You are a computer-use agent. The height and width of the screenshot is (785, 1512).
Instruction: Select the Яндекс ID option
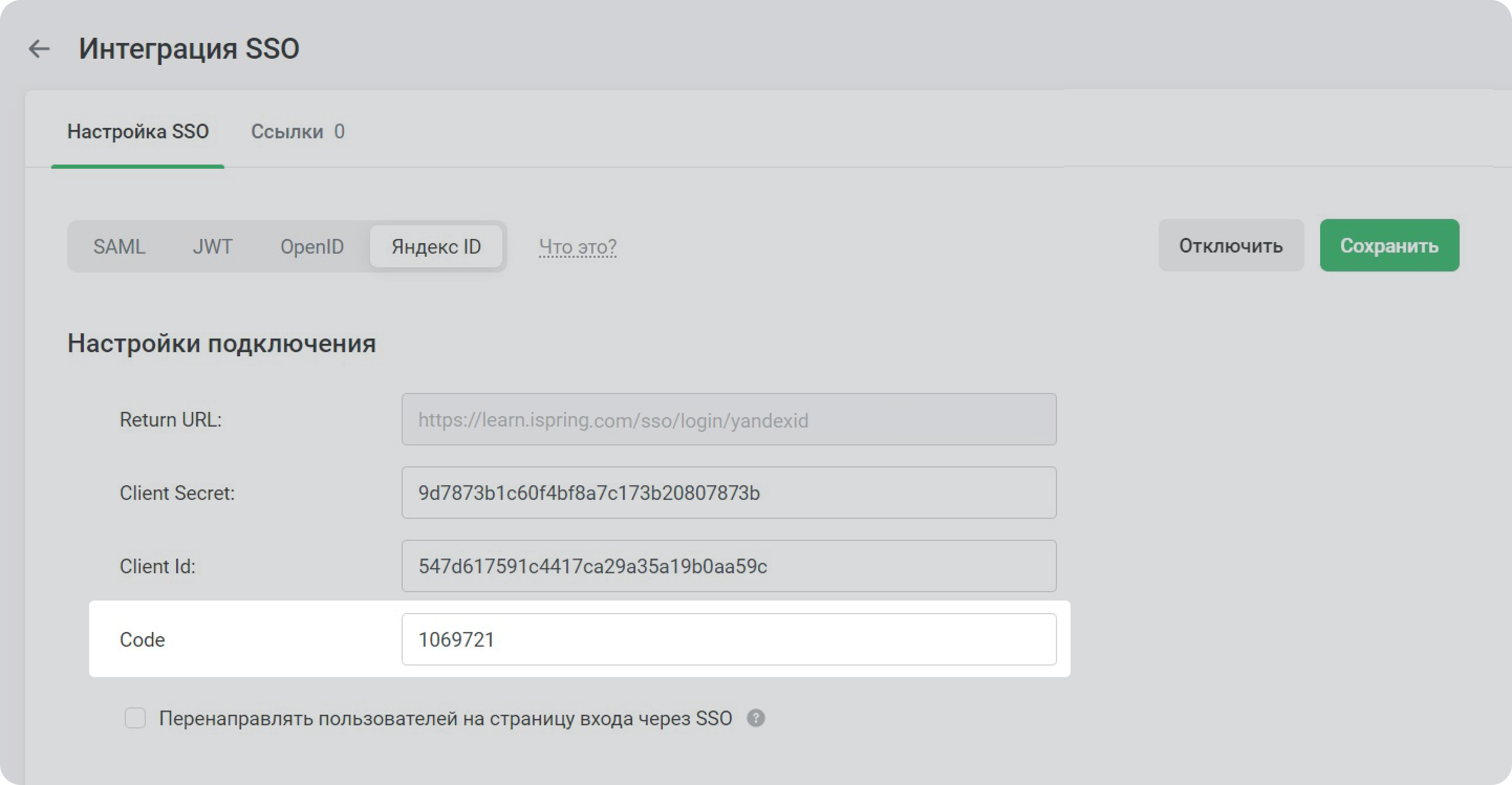436,246
